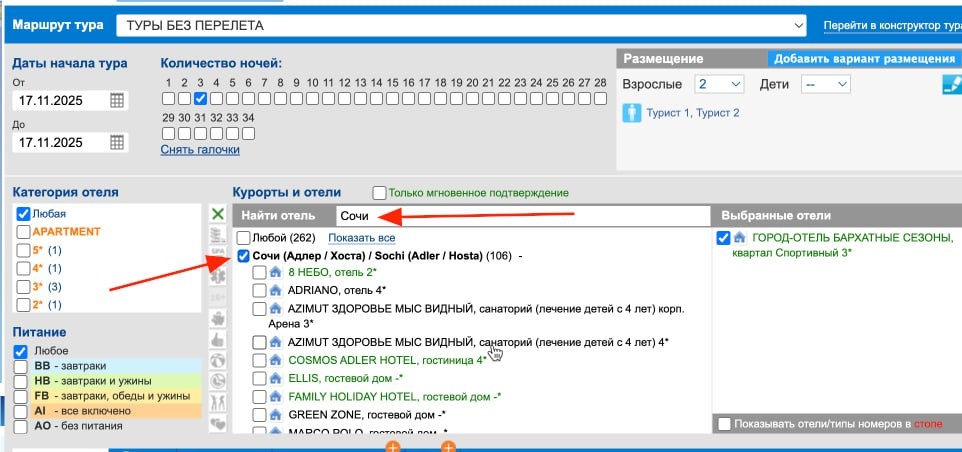962x452 pixels.
Task: Toggle the beach ball filter icon
Action: [x=218, y=361]
